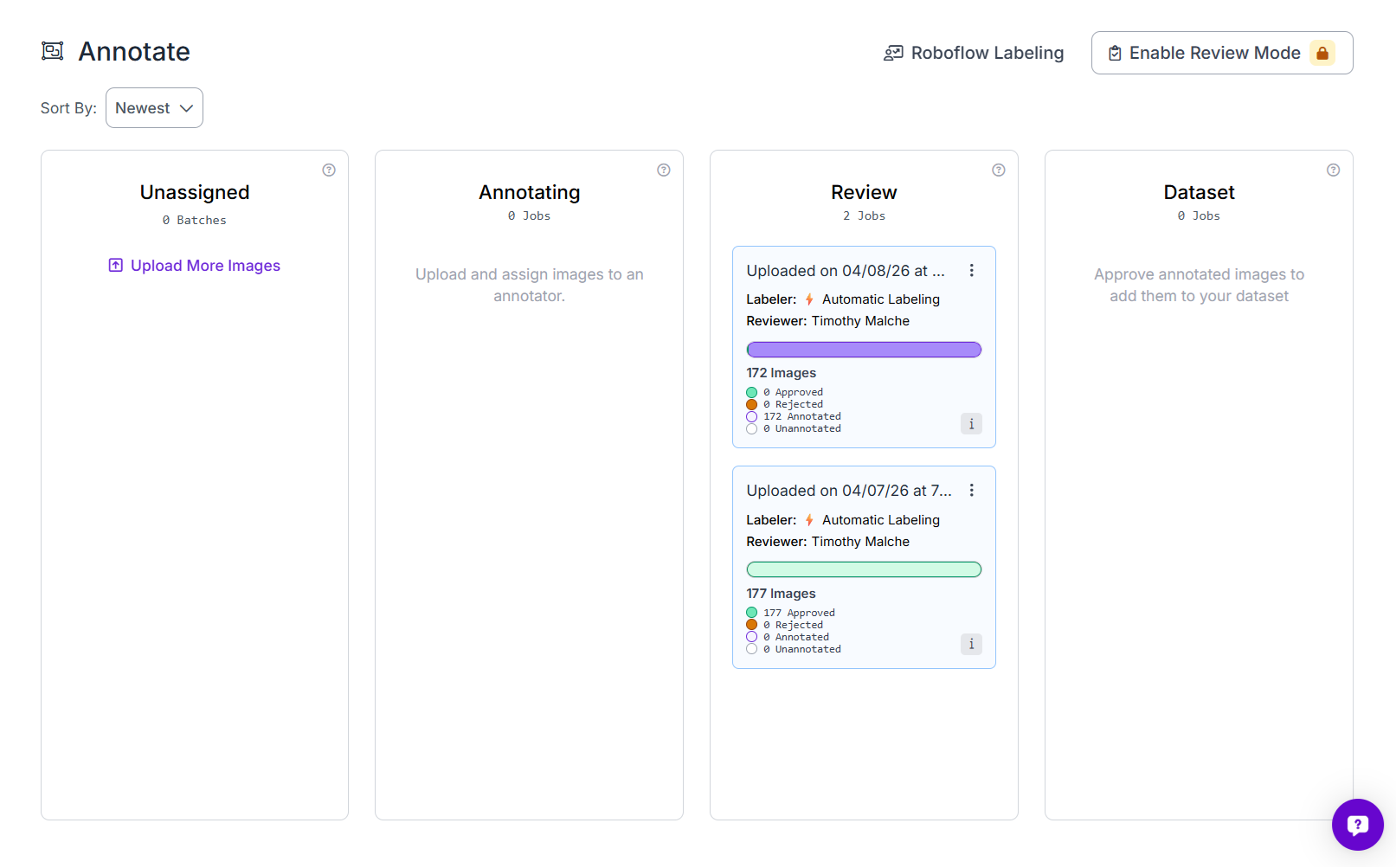The image size is (1396, 868).
Task: Open options menu for the 04/08/26 job
Action: (x=972, y=271)
